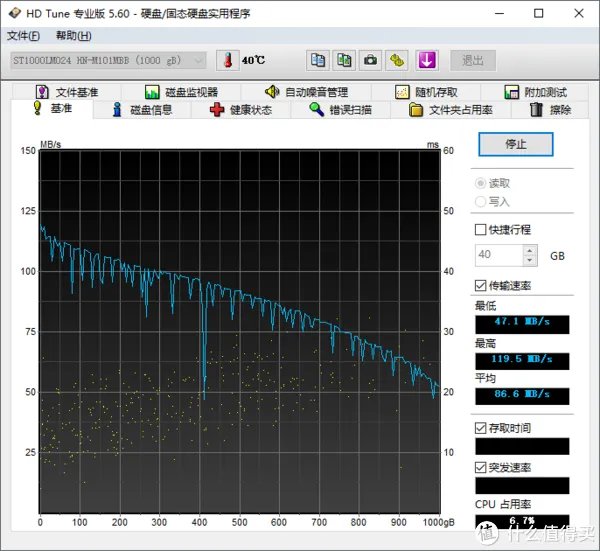Click the HD Tune app icon in title bar

point(15,13)
